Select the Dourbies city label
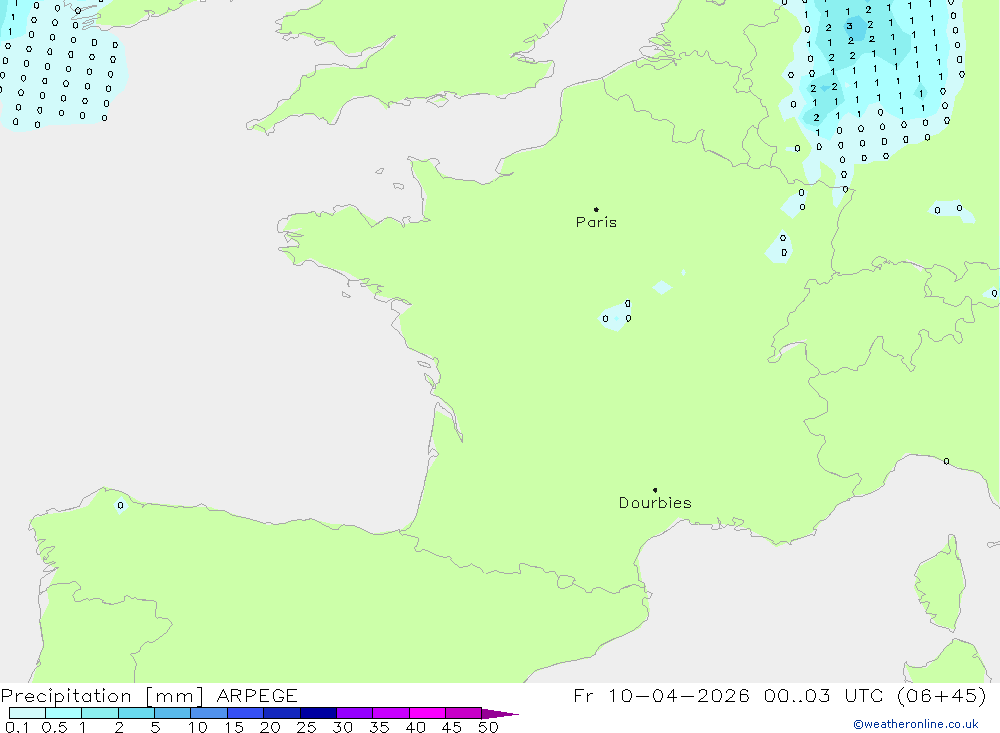The height and width of the screenshot is (733, 1000). (x=655, y=503)
